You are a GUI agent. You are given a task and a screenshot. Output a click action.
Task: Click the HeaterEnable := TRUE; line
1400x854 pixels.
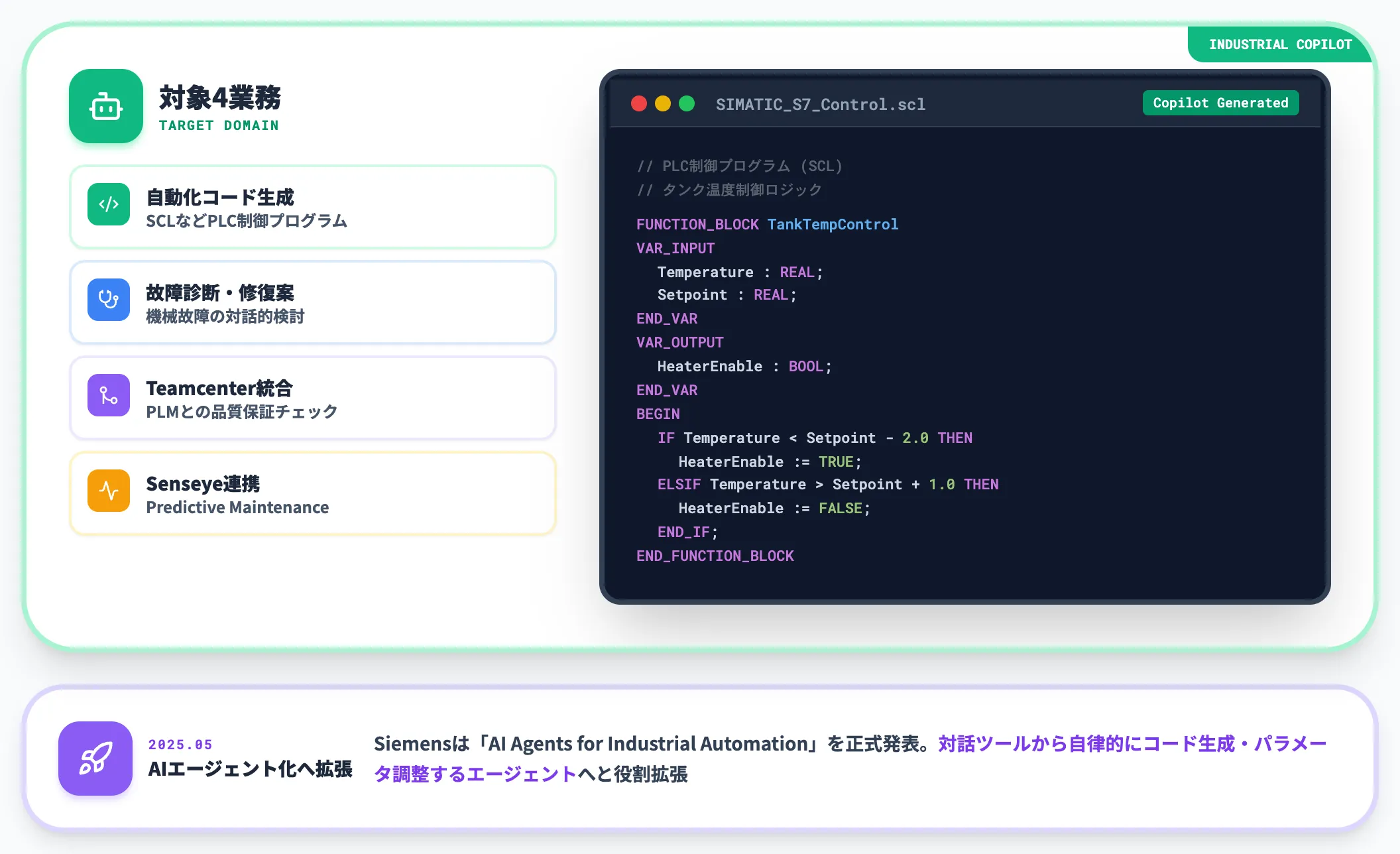[770, 461]
